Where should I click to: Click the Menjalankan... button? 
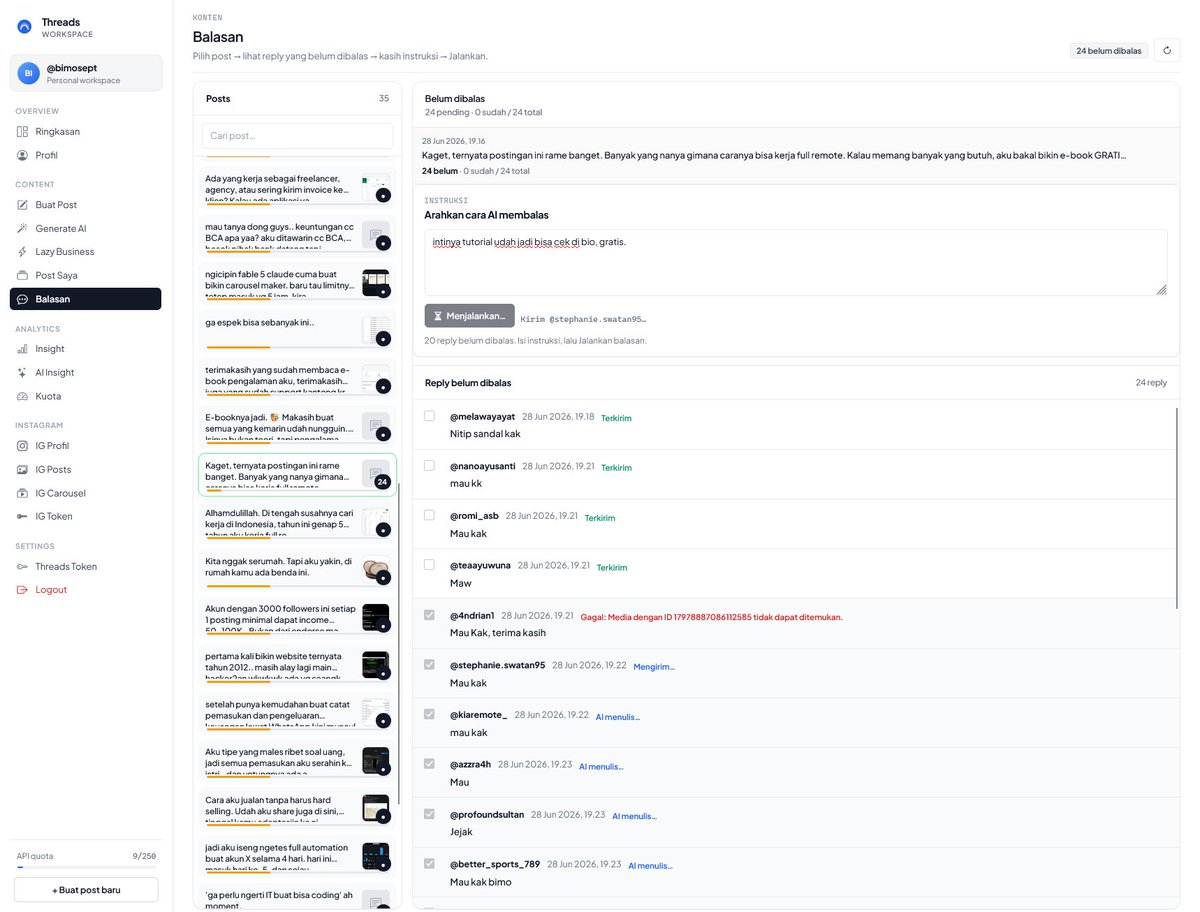tap(469, 316)
